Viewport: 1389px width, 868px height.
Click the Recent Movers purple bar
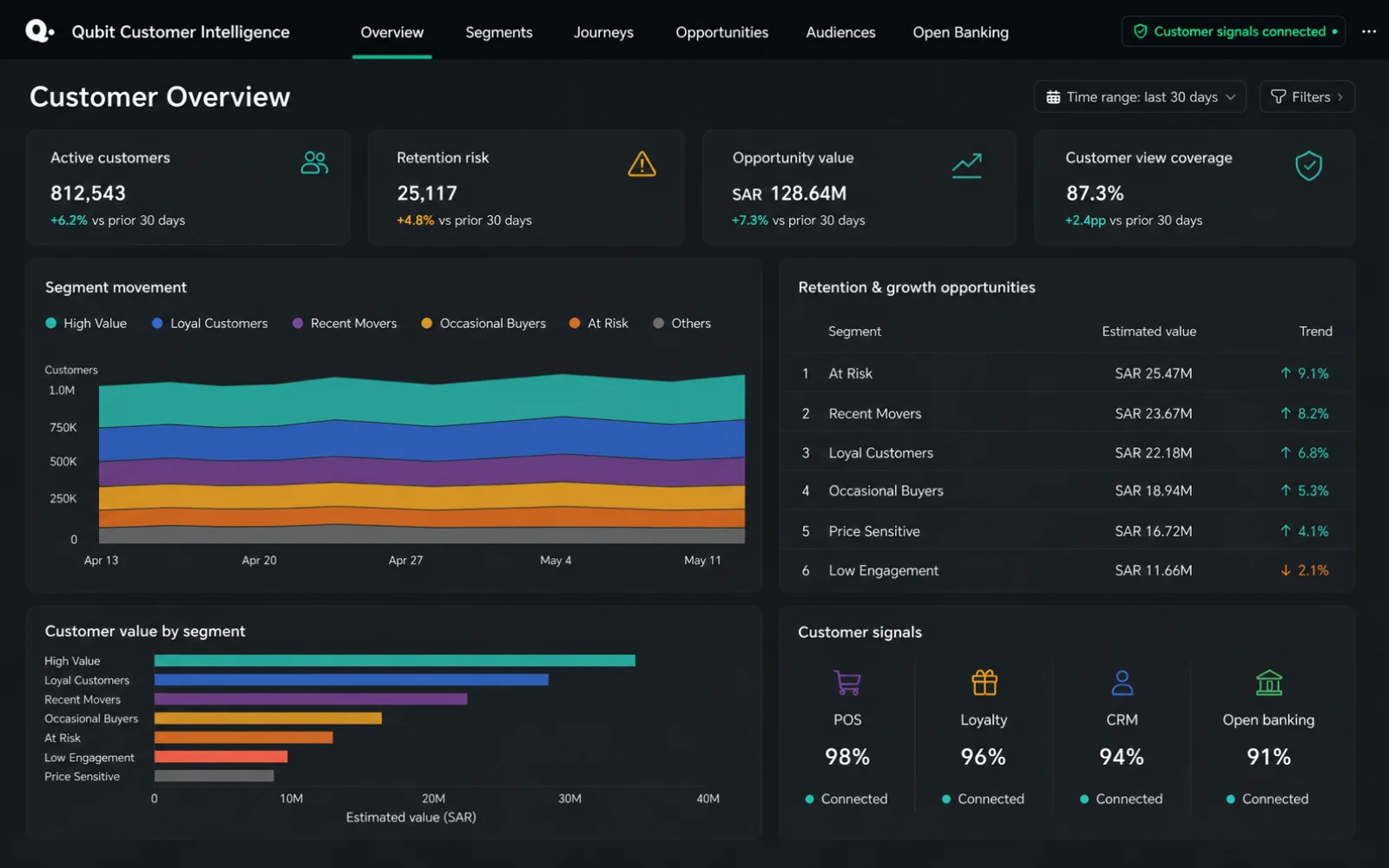click(x=311, y=699)
